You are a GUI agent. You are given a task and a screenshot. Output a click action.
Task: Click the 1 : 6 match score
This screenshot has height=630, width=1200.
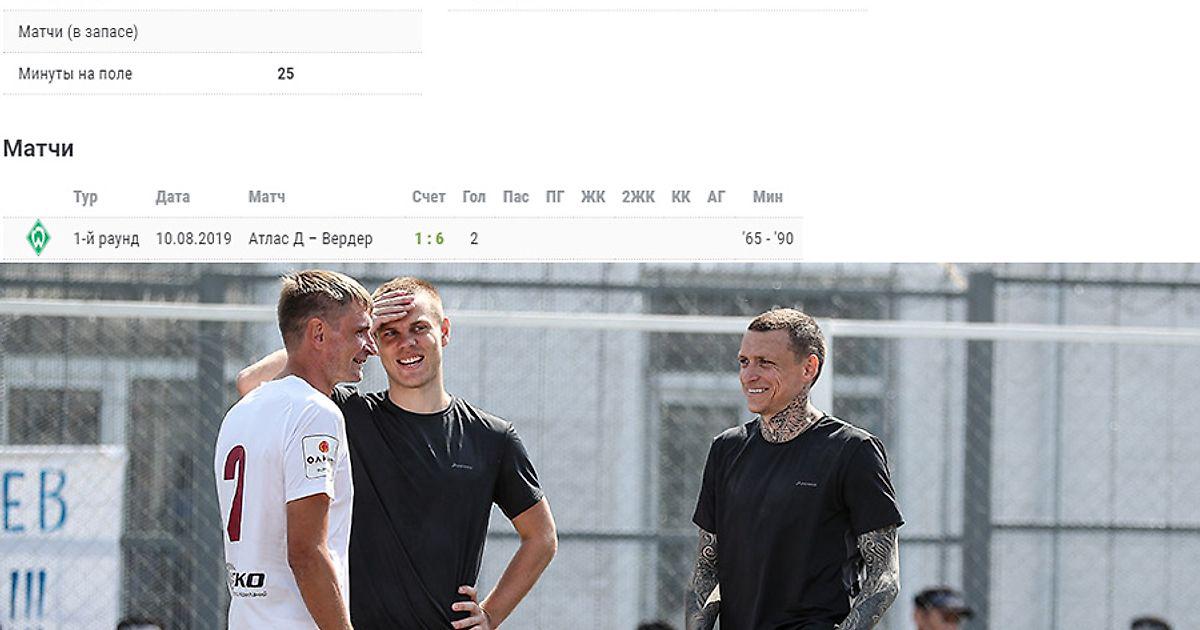coord(429,239)
